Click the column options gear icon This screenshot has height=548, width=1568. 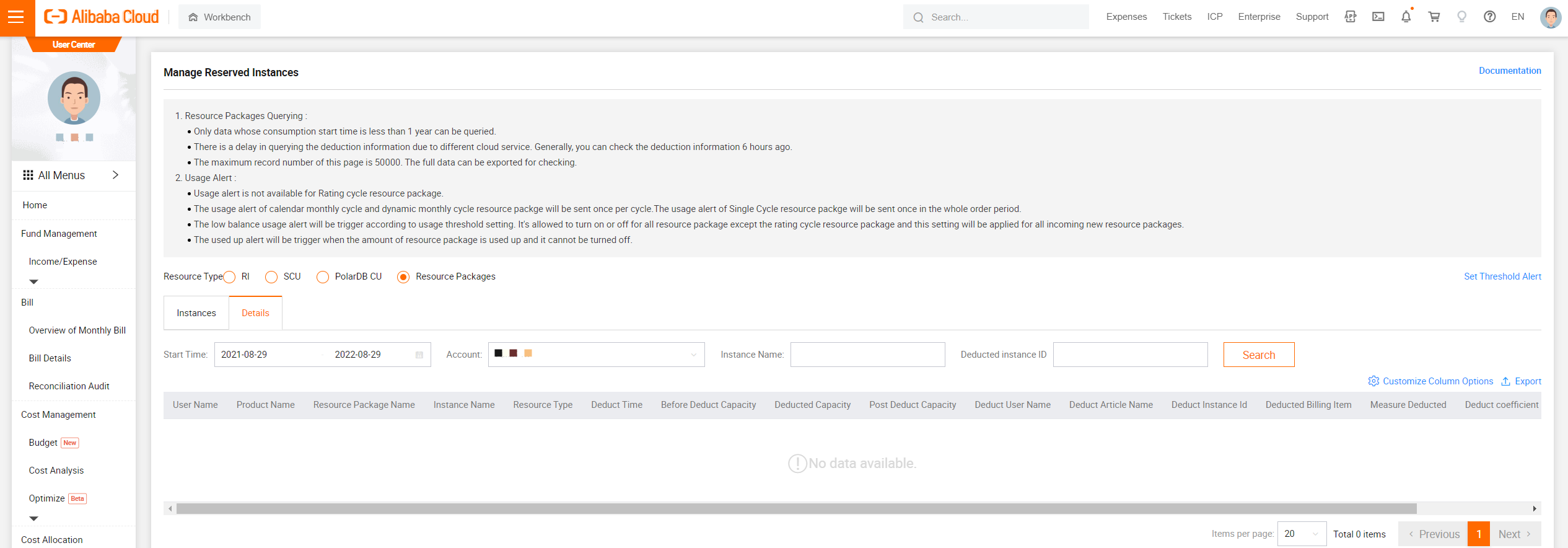point(1373,381)
